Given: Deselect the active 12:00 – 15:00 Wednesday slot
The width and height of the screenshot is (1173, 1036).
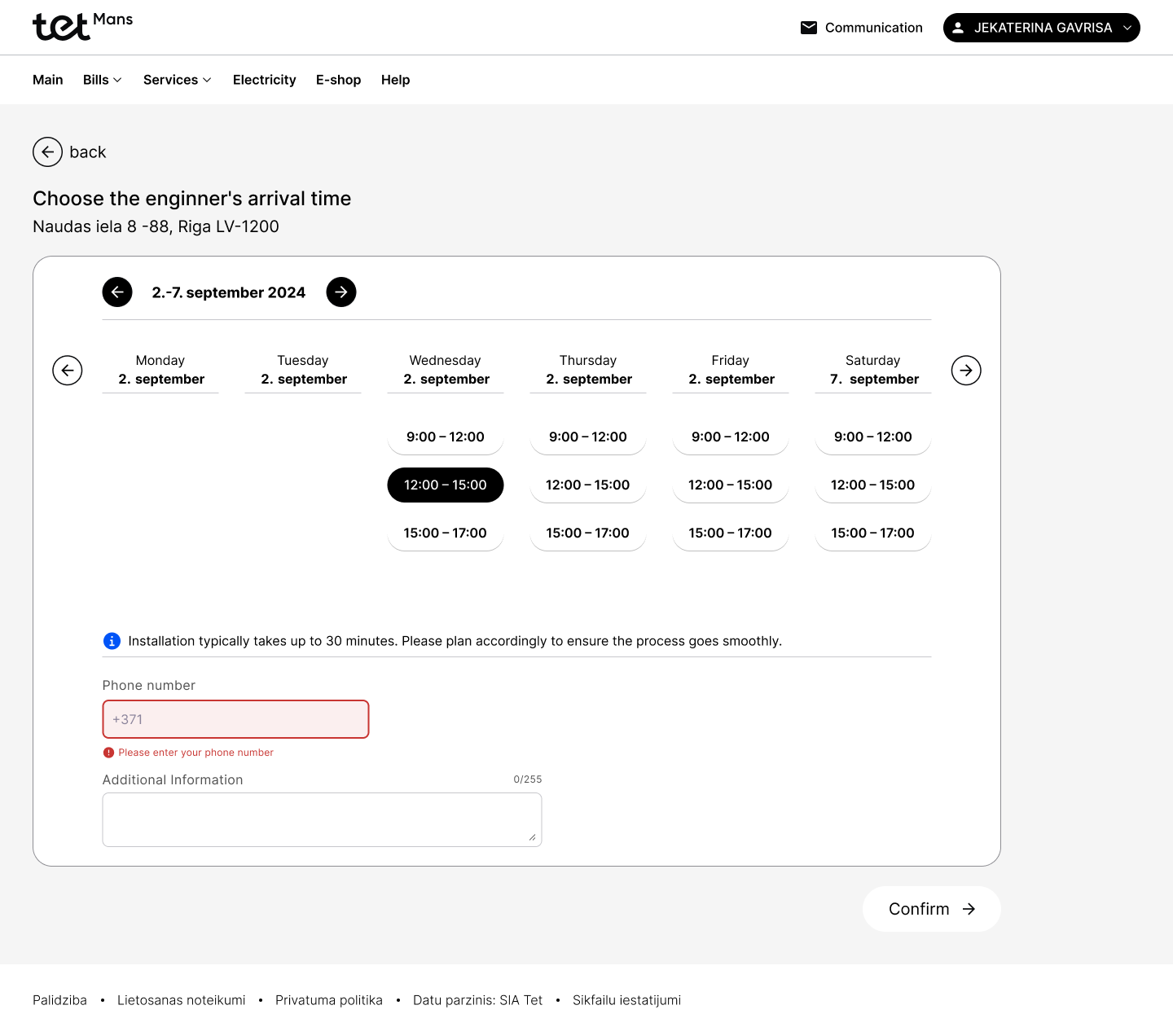Looking at the screenshot, I should [x=446, y=485].
